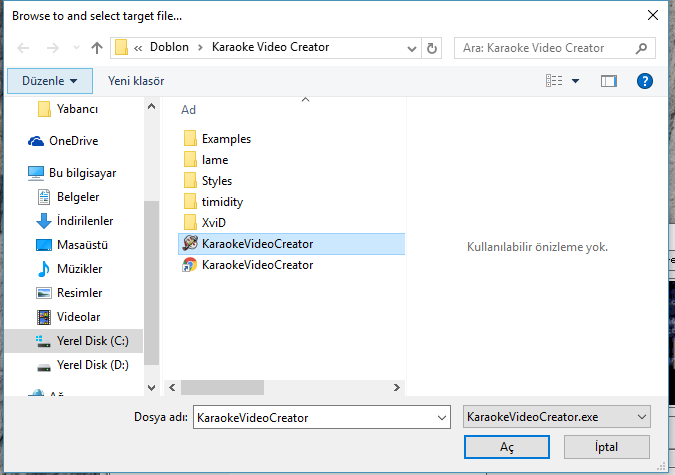Click the Yeni klasör toolbar button

coord(136,80)
